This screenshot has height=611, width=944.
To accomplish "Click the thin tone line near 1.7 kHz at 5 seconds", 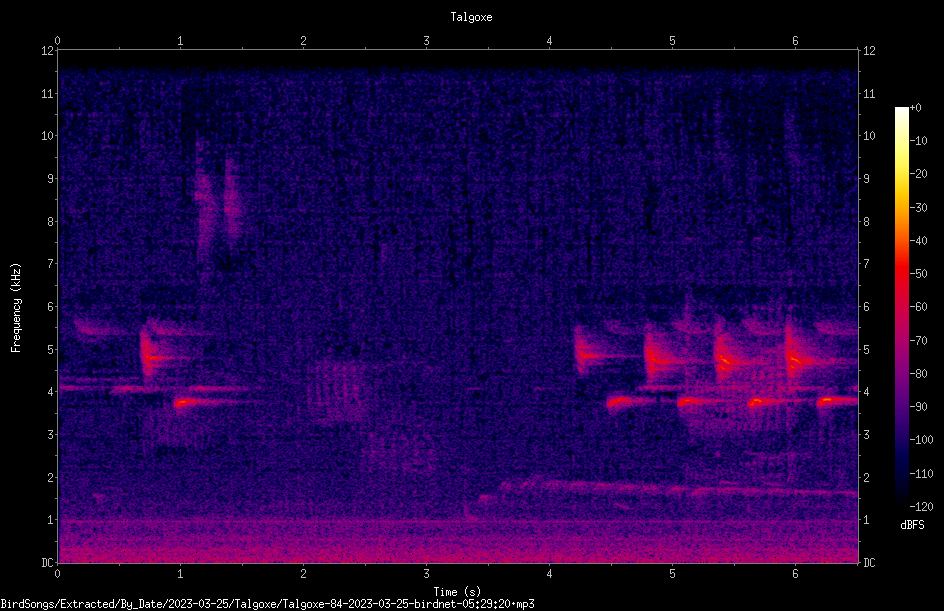I will pyautogui.click(x=672, y=488).
